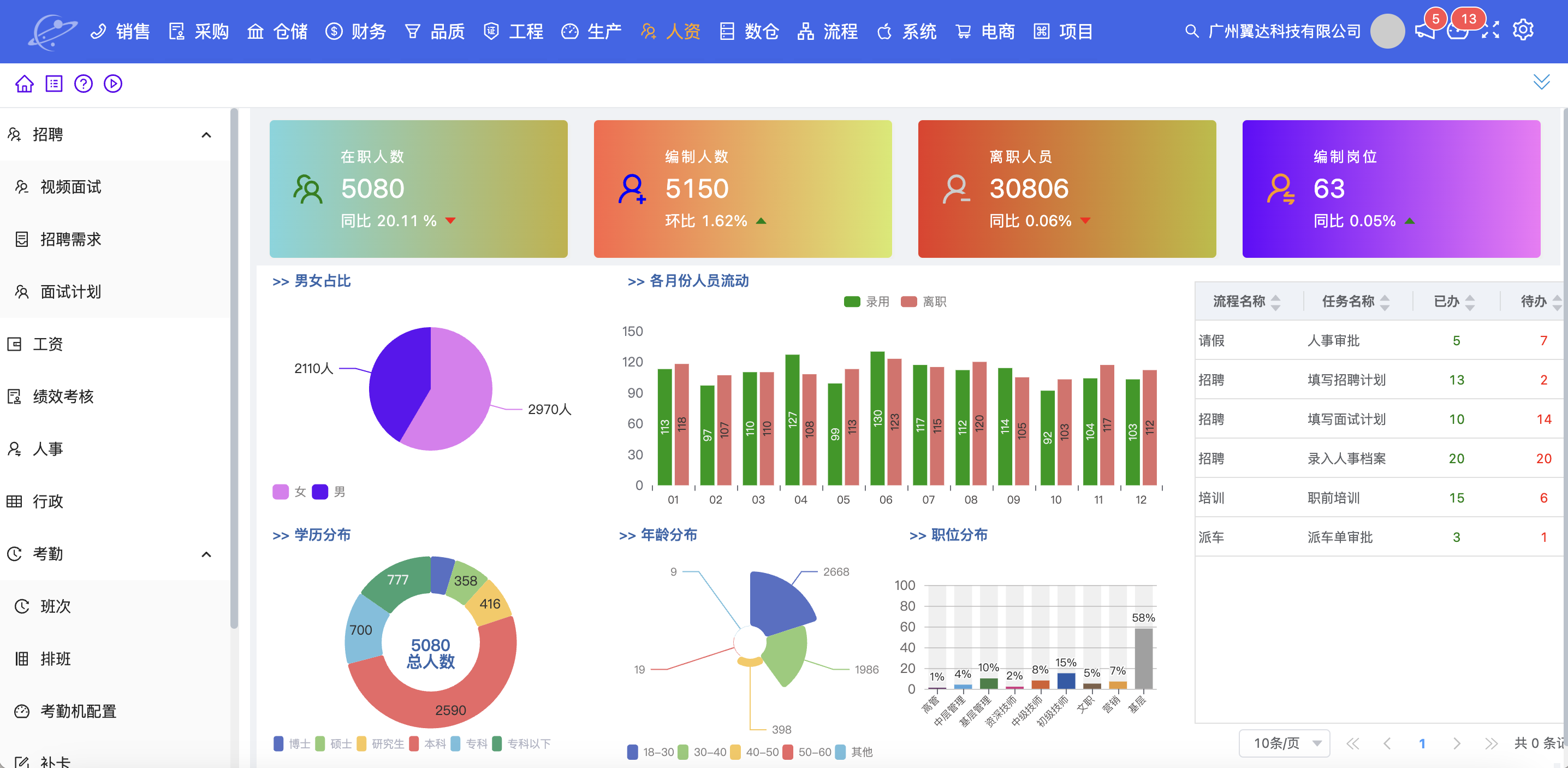Toggle the 博士 legend in education chart
This screenshot has height=768, width=1568.
click(292, 743)
